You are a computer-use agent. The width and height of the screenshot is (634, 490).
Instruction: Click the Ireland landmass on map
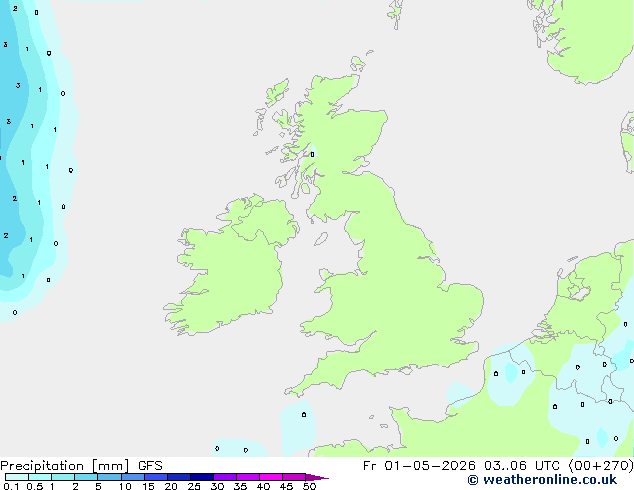pos(230,267)
